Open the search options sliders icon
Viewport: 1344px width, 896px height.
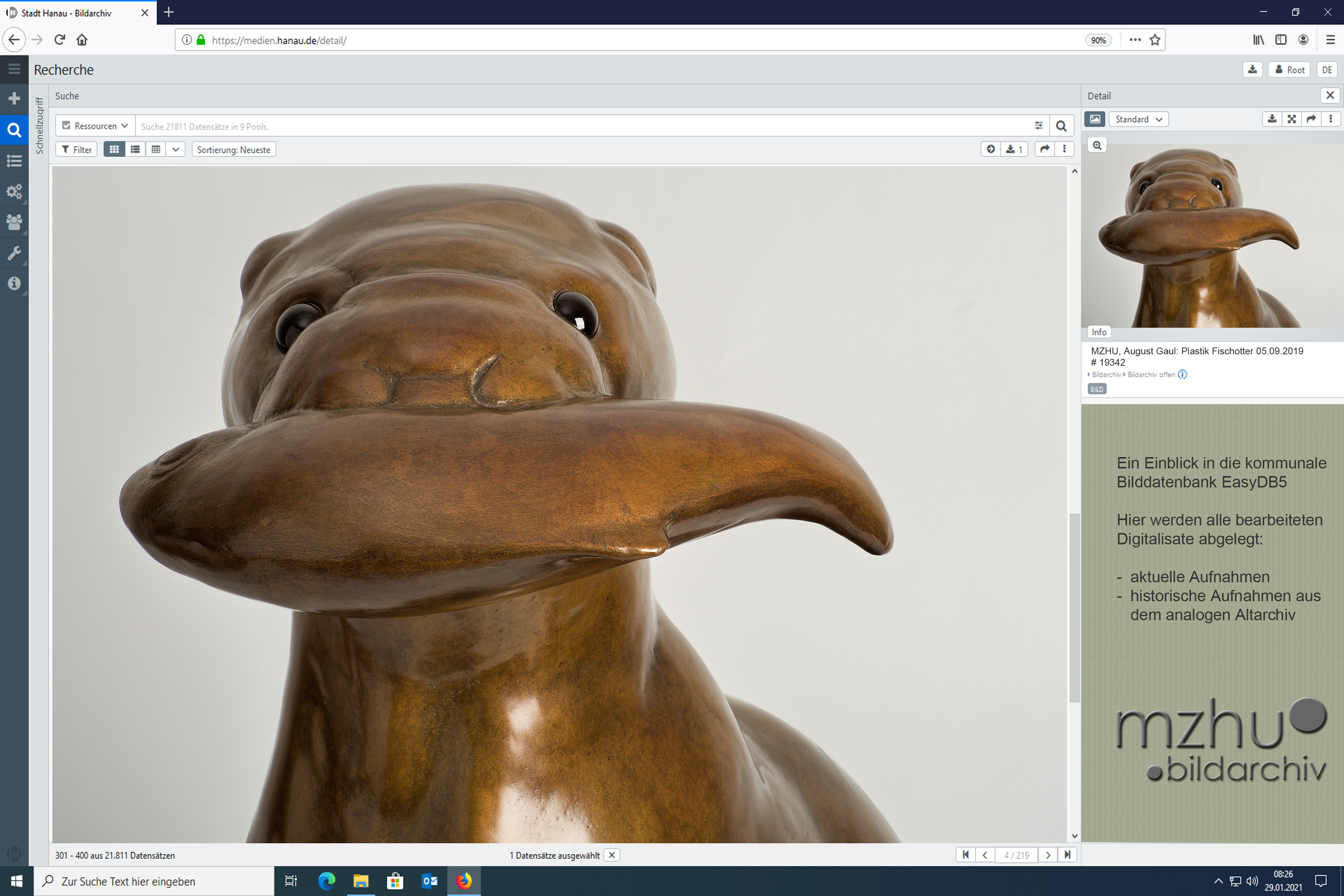[x=1038, y=126]
